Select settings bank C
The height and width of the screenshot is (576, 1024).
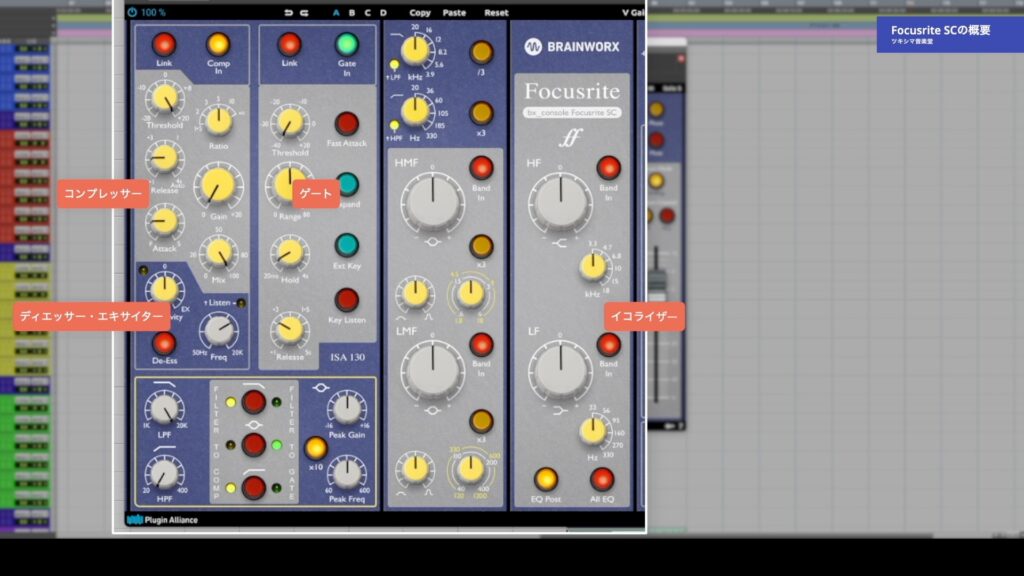368,12
